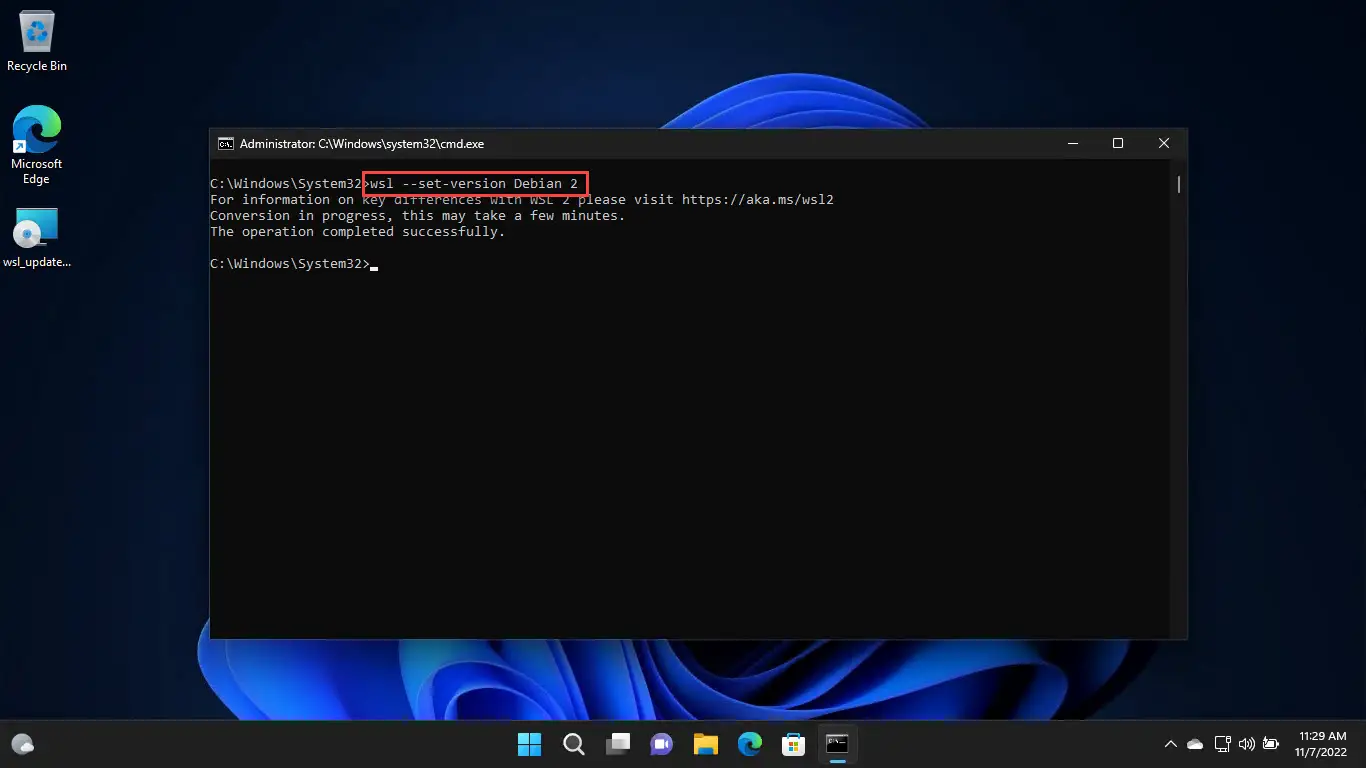This screenshot has width=1366, height=768.
Task: Click the command prompt scrollbar thumb
Action: tap(1179, 184)
